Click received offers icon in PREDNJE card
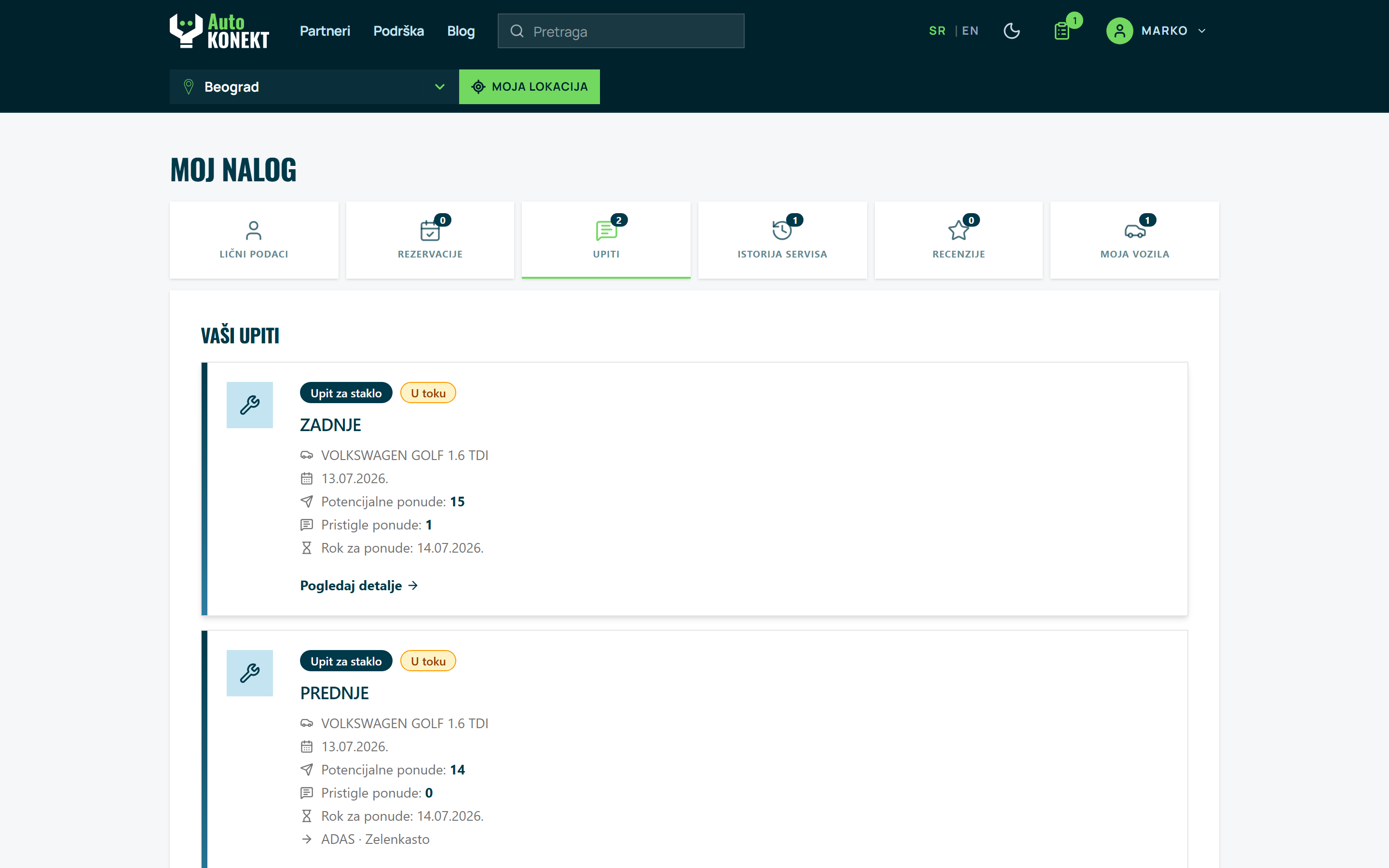This screenshot has width=1389, height=868. pyautogui.click(x=307, y=793)
